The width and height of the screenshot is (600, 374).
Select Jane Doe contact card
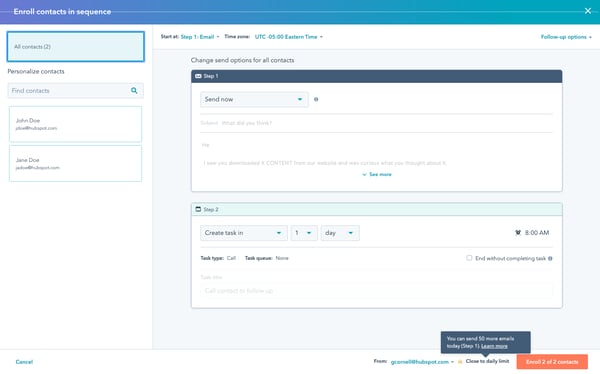(75, 163)
